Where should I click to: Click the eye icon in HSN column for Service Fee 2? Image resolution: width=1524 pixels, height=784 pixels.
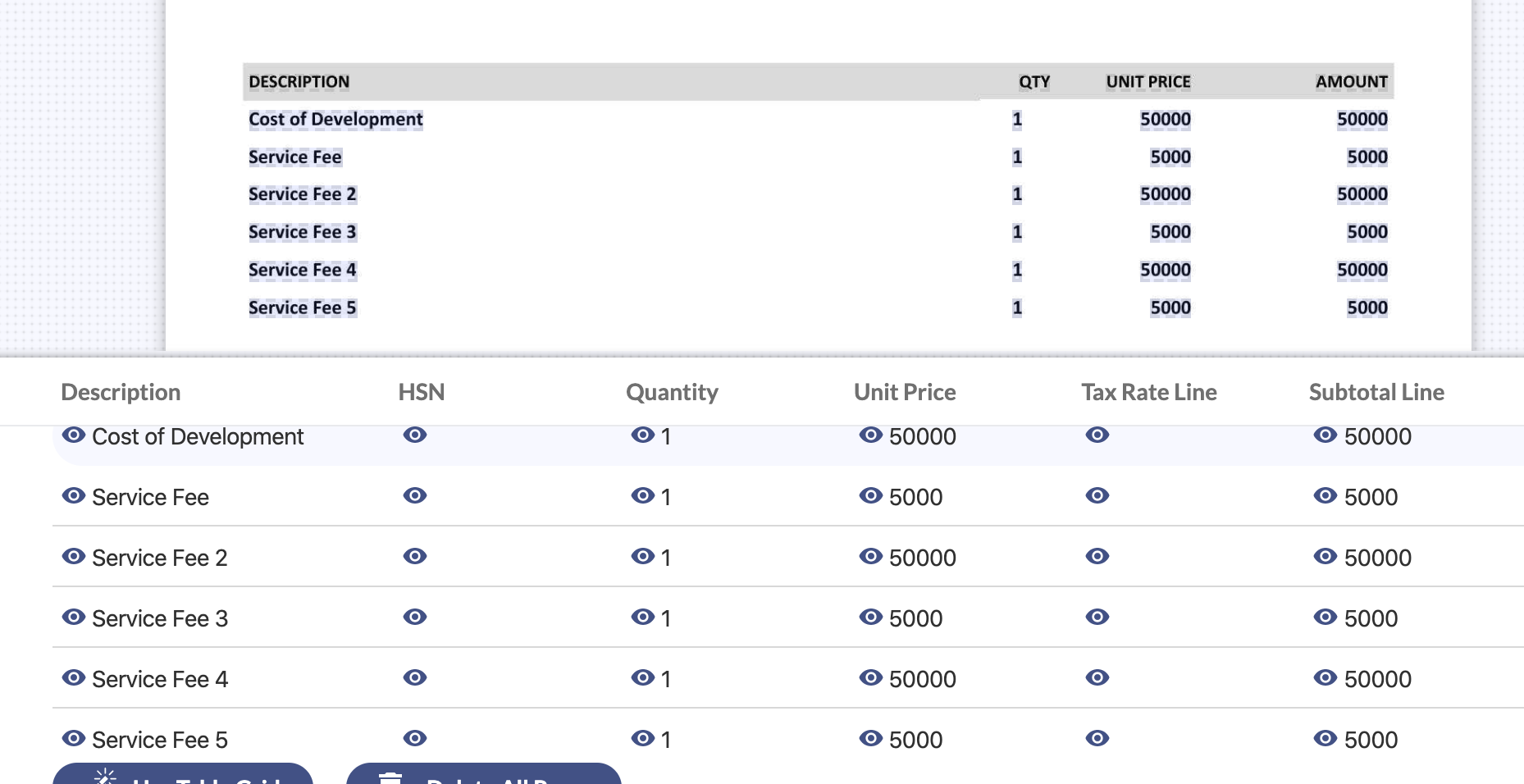pos(415,555)
